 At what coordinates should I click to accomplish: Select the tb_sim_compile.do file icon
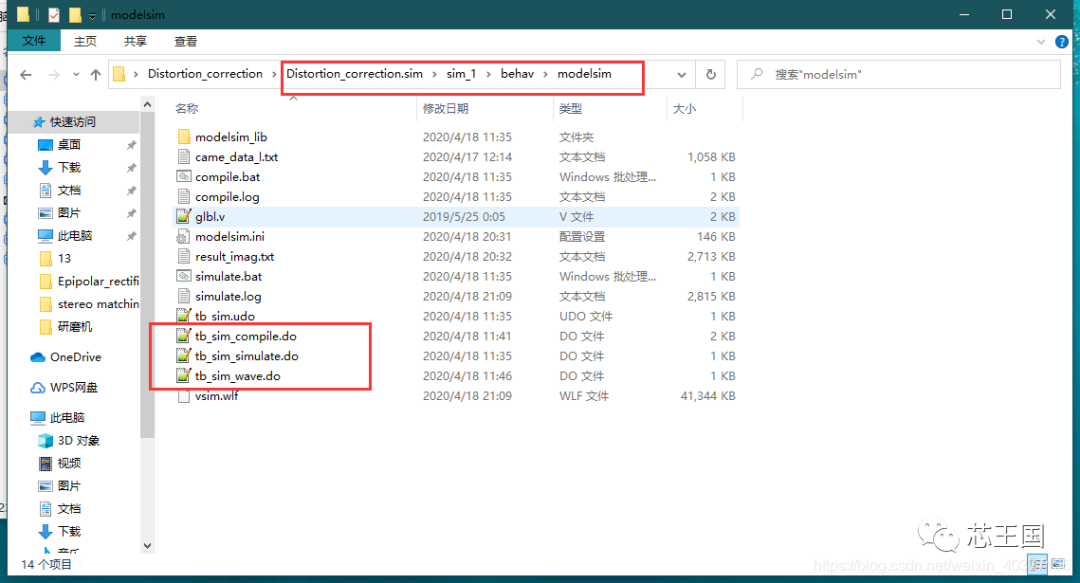point(184,336)
